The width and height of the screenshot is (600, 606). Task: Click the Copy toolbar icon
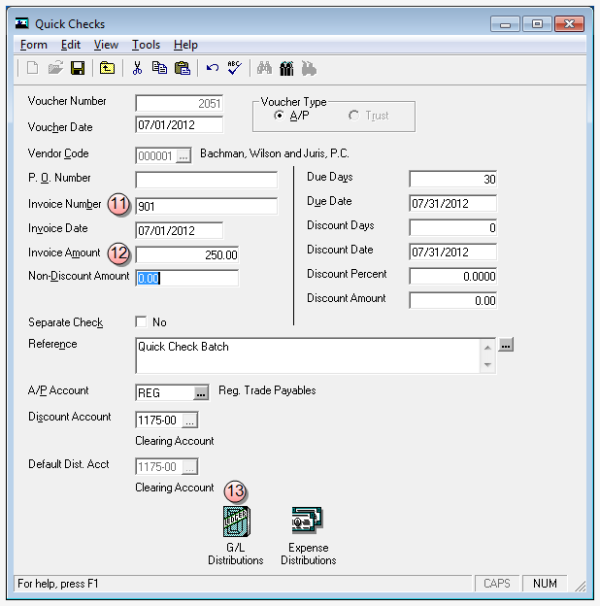point(159,69)
